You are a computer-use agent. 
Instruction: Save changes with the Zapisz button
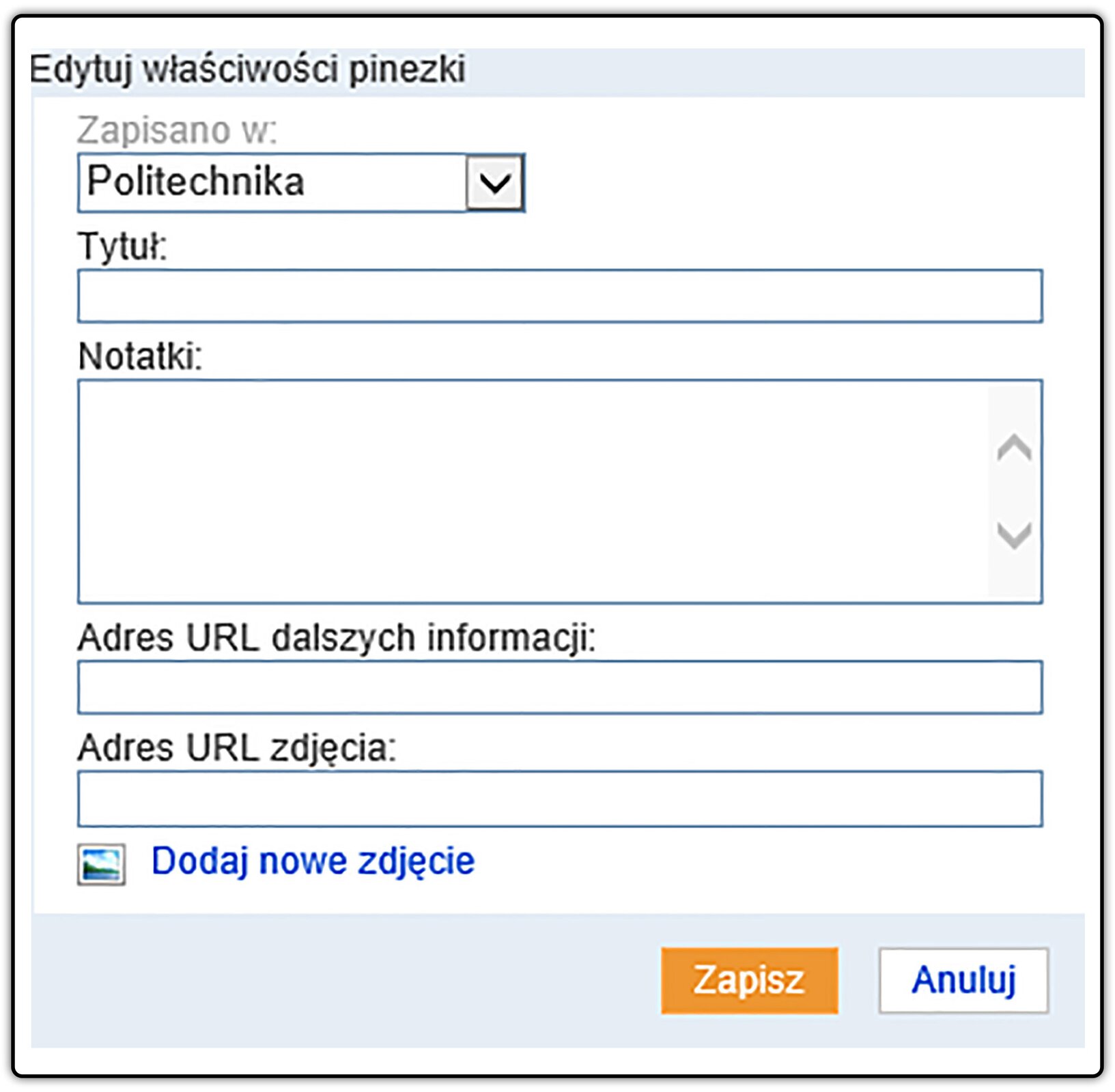[749, 980]
